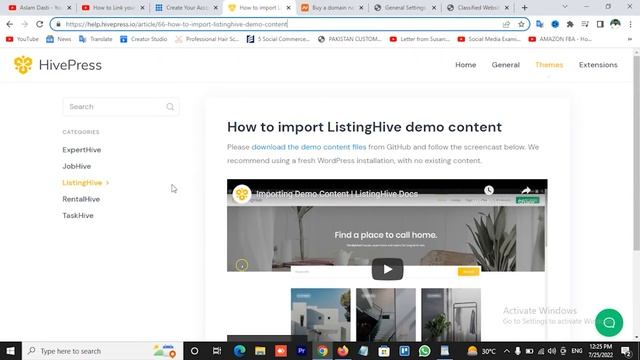This screenshot has width=640, height=360.
Task: Open Microsoft Edge from taskbar
Action: (240, 351)
